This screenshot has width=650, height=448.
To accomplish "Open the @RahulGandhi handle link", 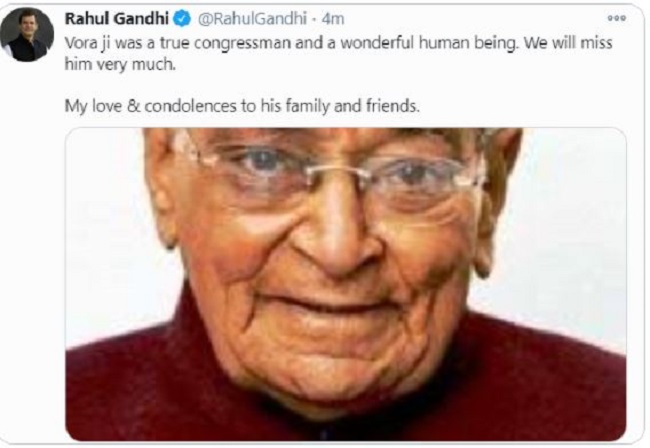I will coord(252,19).
